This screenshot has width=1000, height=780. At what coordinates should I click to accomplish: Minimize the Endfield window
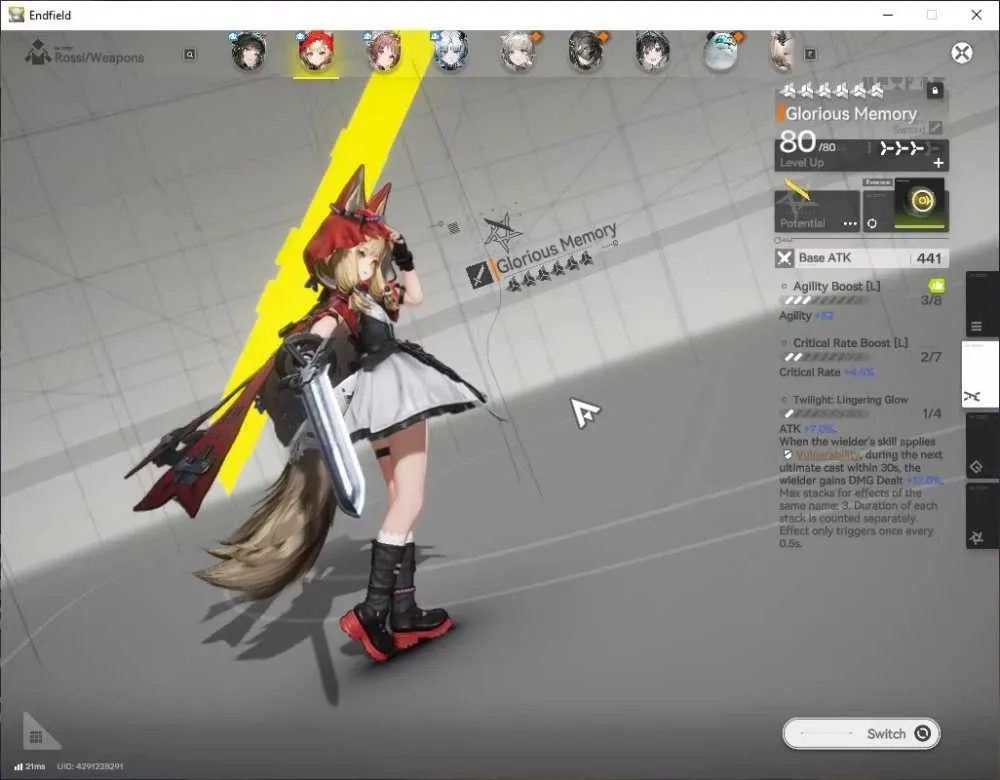coord(888,15)
